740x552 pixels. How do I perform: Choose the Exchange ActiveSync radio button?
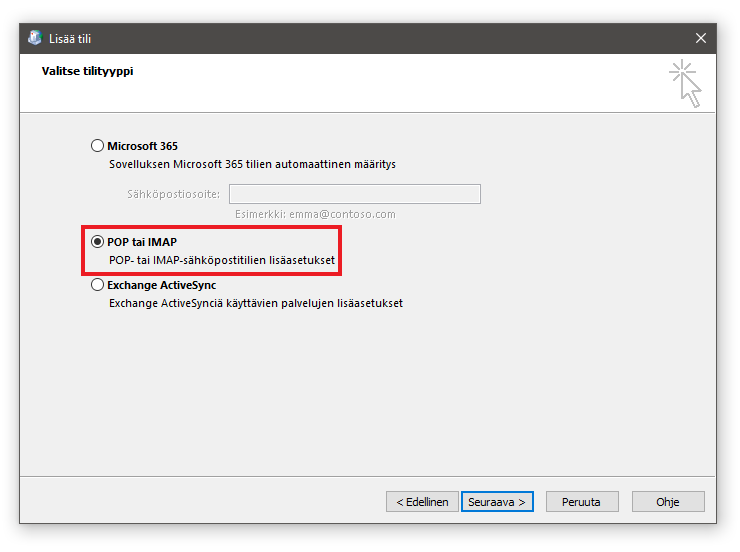tap(97, 285)
